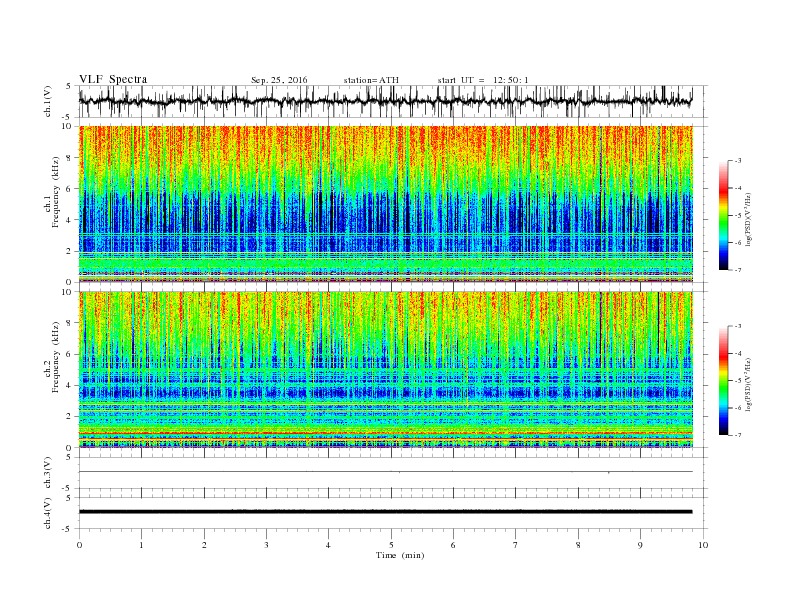Click the '8' kHz tick of ch.1 spectrogram
Image resolution: width=792 pixels, height=612 pixels.
pos(70,158)
